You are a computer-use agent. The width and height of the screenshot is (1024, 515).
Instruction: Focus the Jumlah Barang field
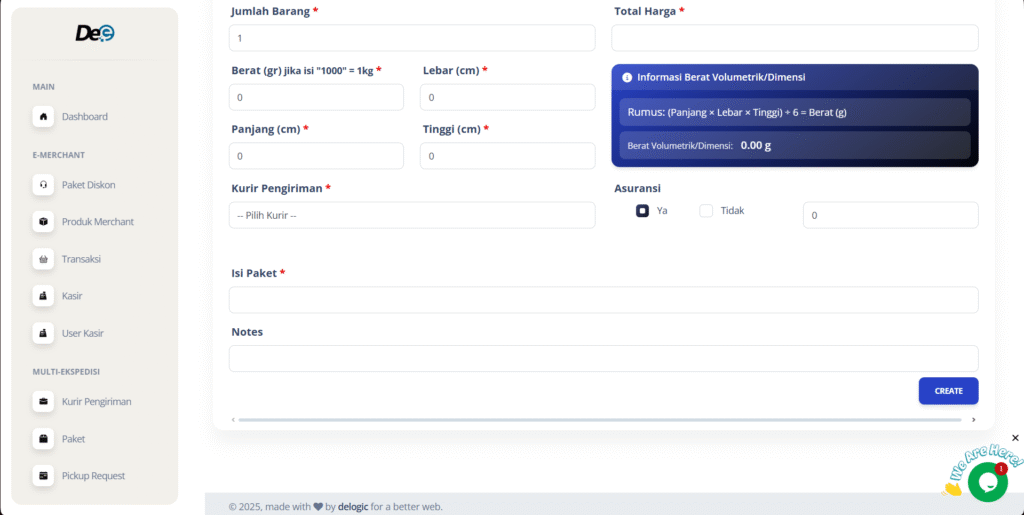pos(412,38)
